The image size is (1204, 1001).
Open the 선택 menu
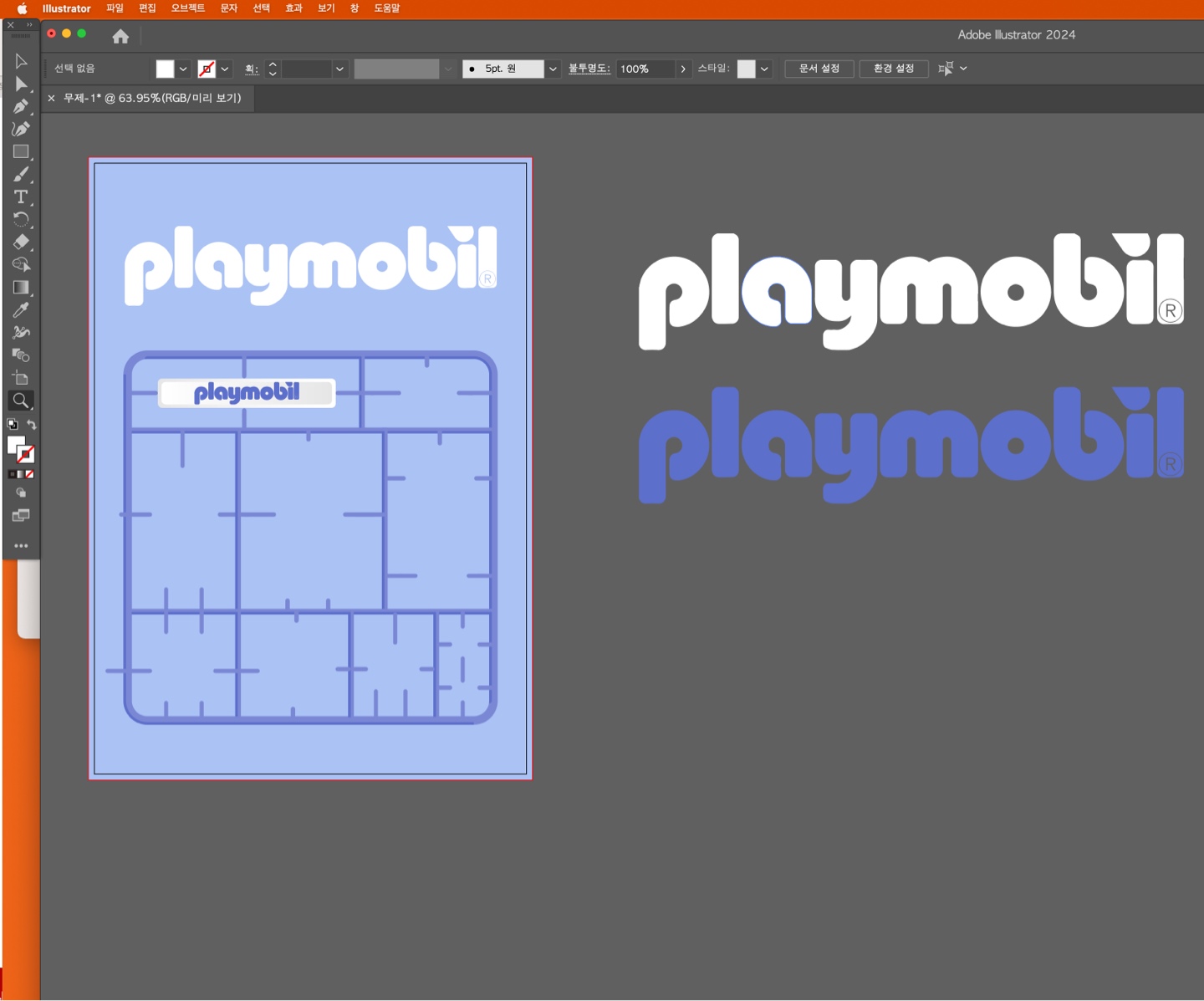coord(261,8)
